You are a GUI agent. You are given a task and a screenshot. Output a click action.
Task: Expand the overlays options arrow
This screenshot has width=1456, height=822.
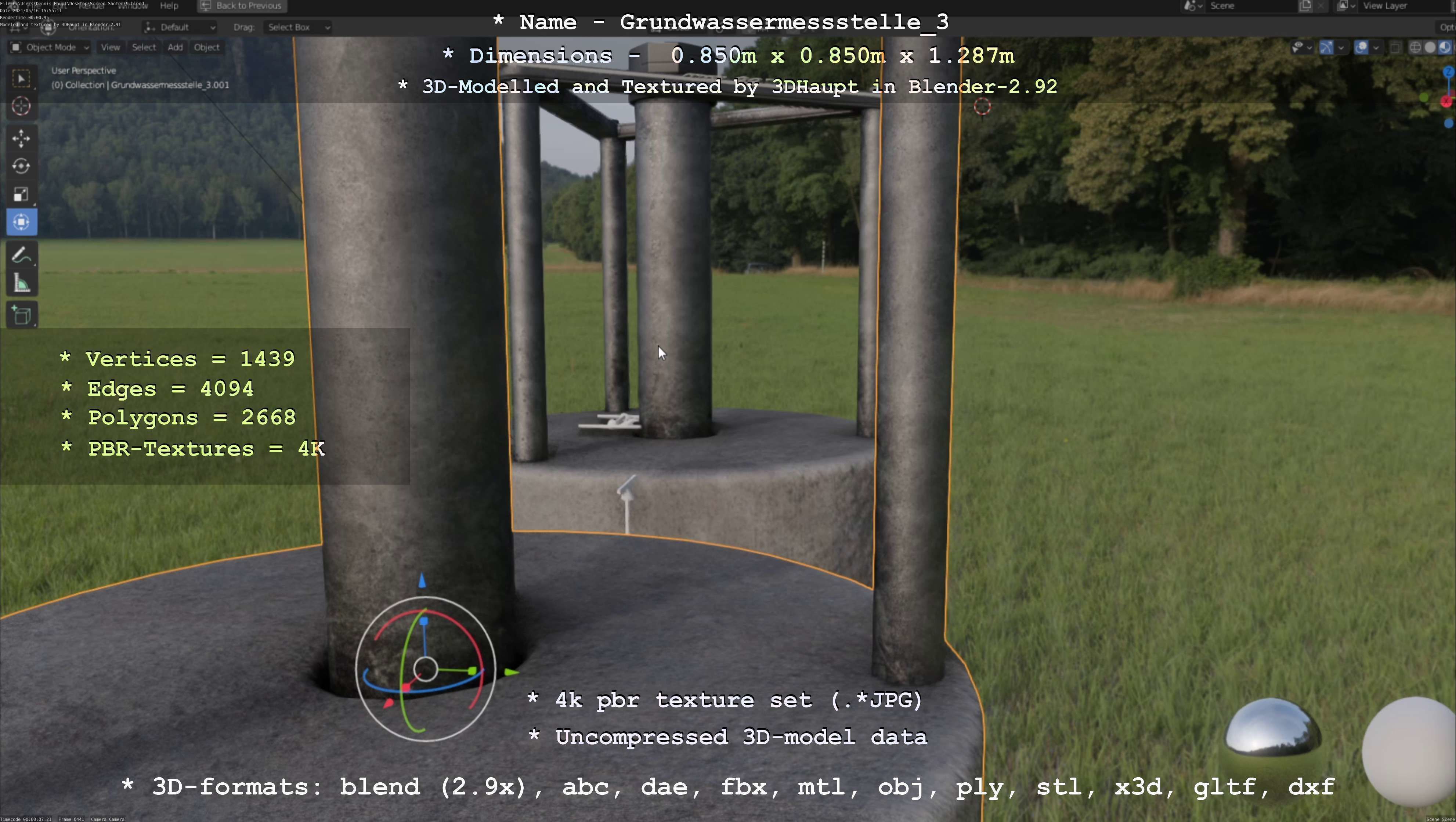click(1376, 48)
